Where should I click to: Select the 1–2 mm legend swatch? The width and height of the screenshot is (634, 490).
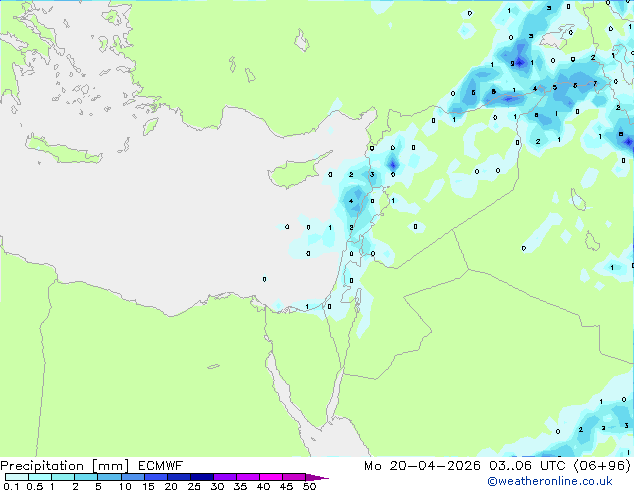click(63, 477)
